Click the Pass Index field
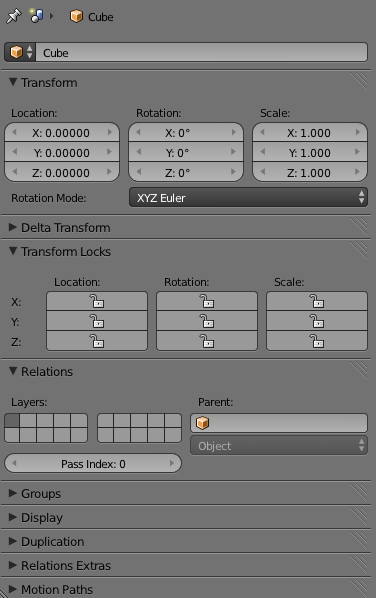This screenshot has height=598, width=376. (x=93, y=463)
